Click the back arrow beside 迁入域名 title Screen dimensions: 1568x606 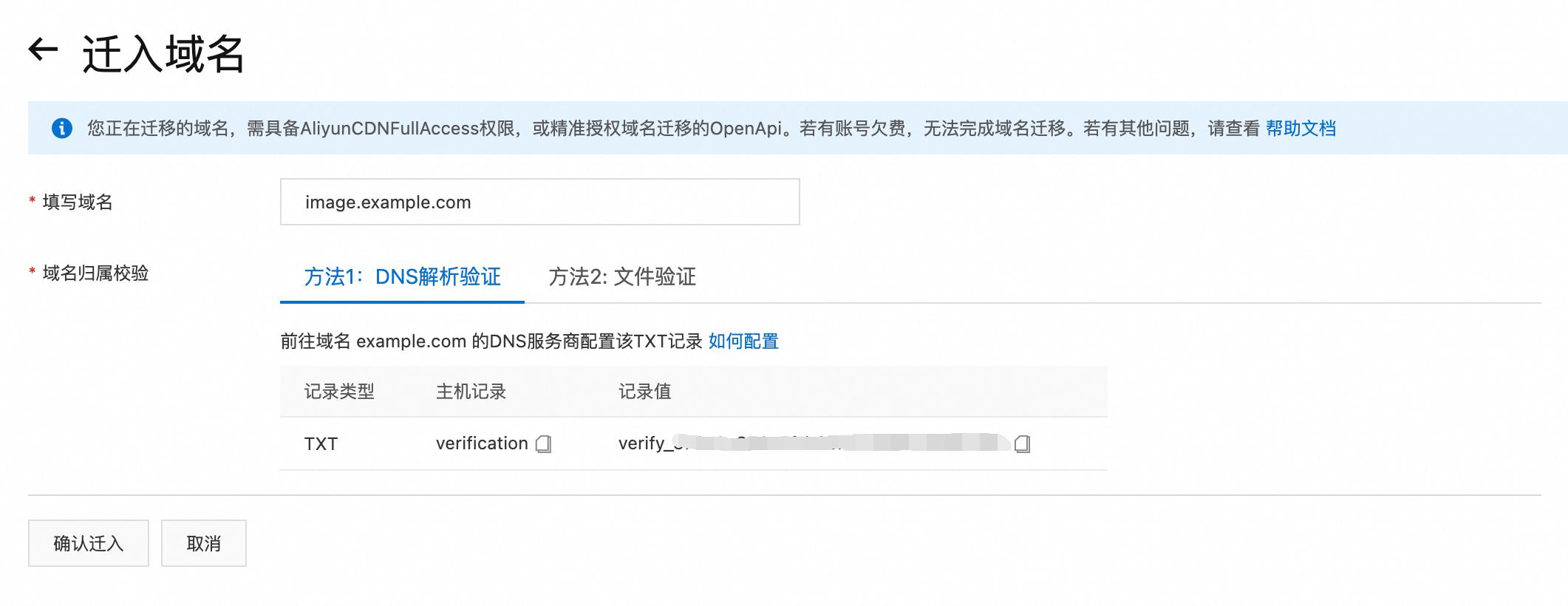(44, 50)
